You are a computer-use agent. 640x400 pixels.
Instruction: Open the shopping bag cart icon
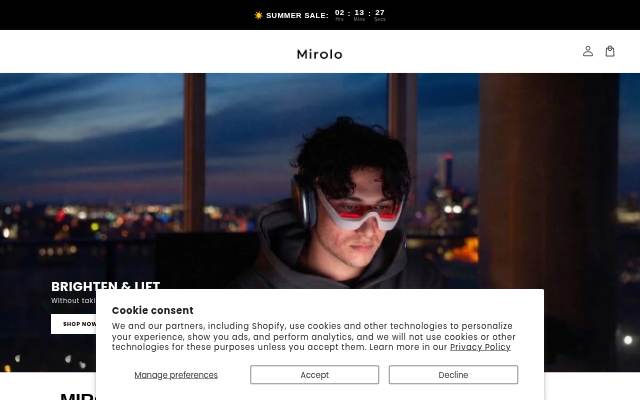610,51
